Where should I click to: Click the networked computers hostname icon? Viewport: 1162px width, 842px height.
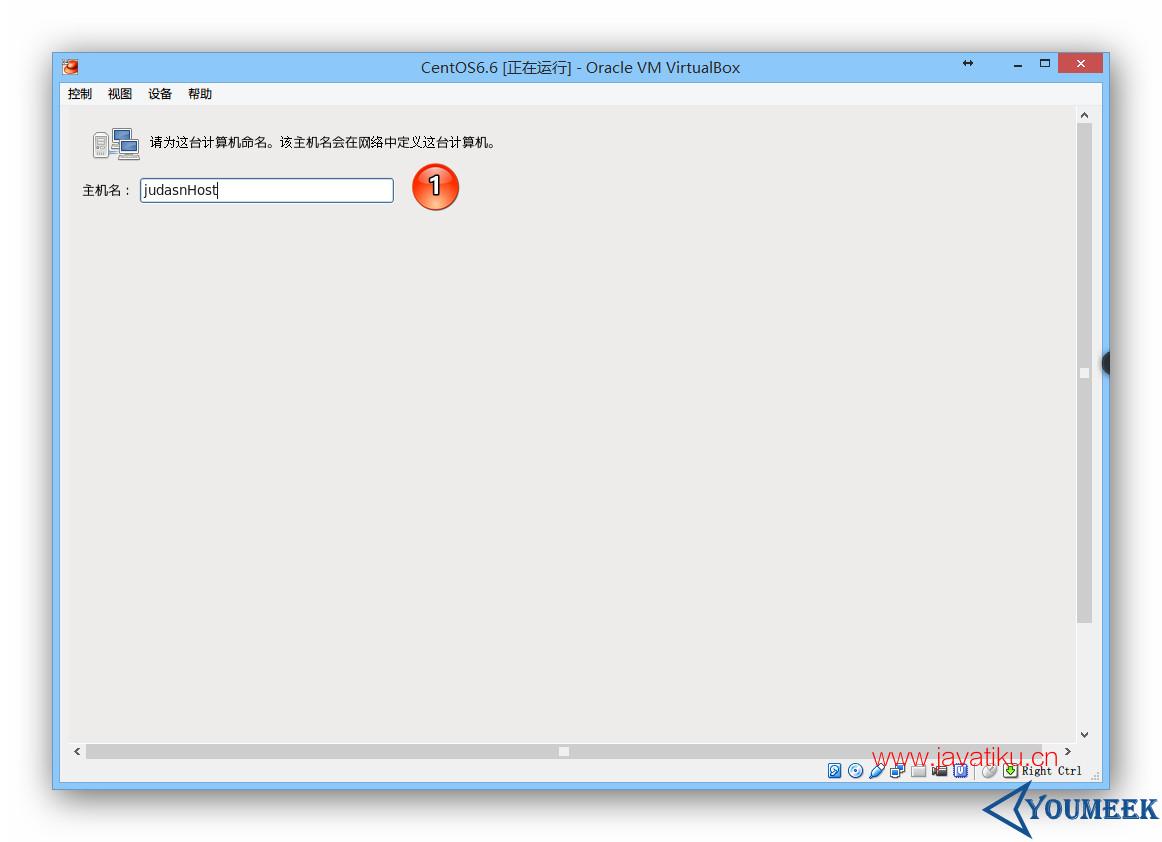(x=116, y=144)
